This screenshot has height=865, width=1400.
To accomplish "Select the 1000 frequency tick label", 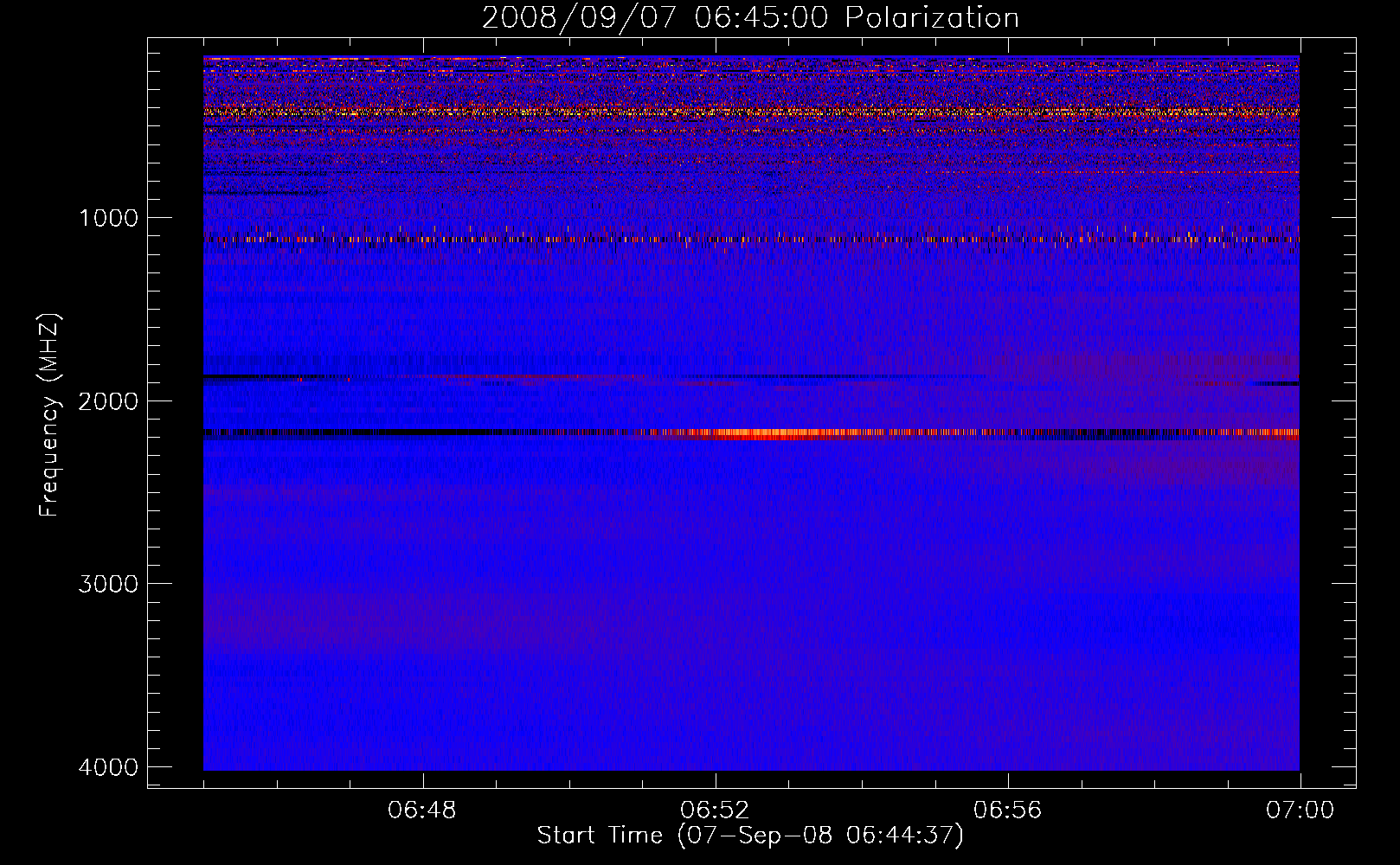I will [108, 218].
